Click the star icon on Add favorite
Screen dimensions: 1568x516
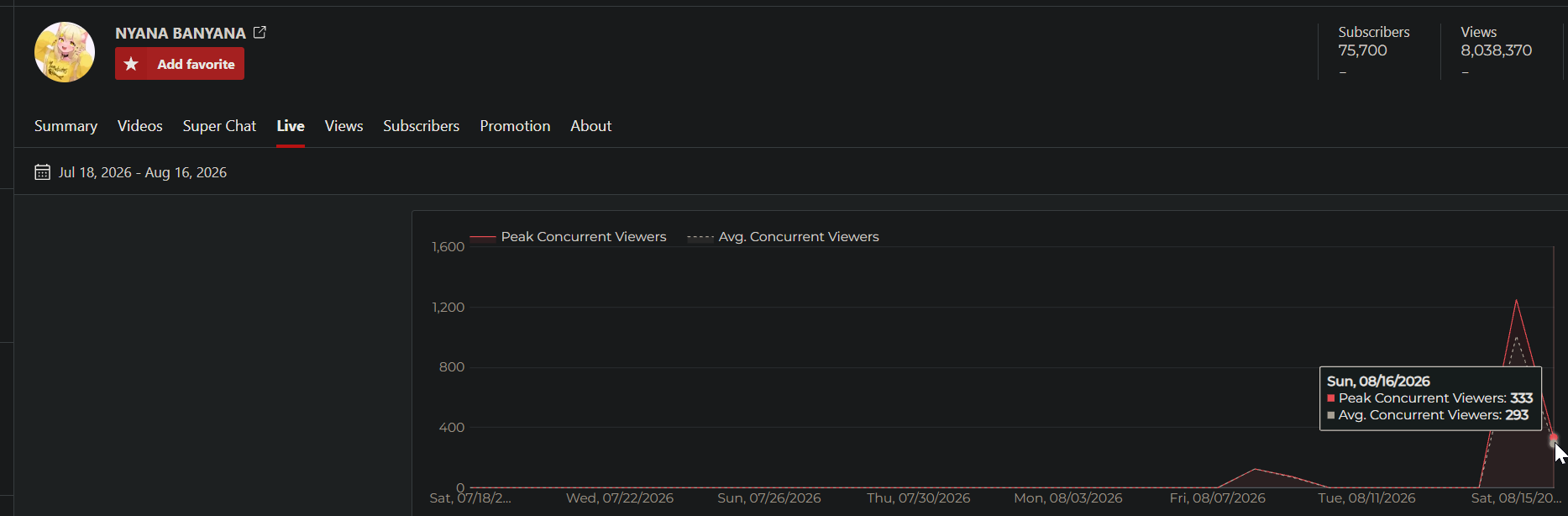(131, 64)
